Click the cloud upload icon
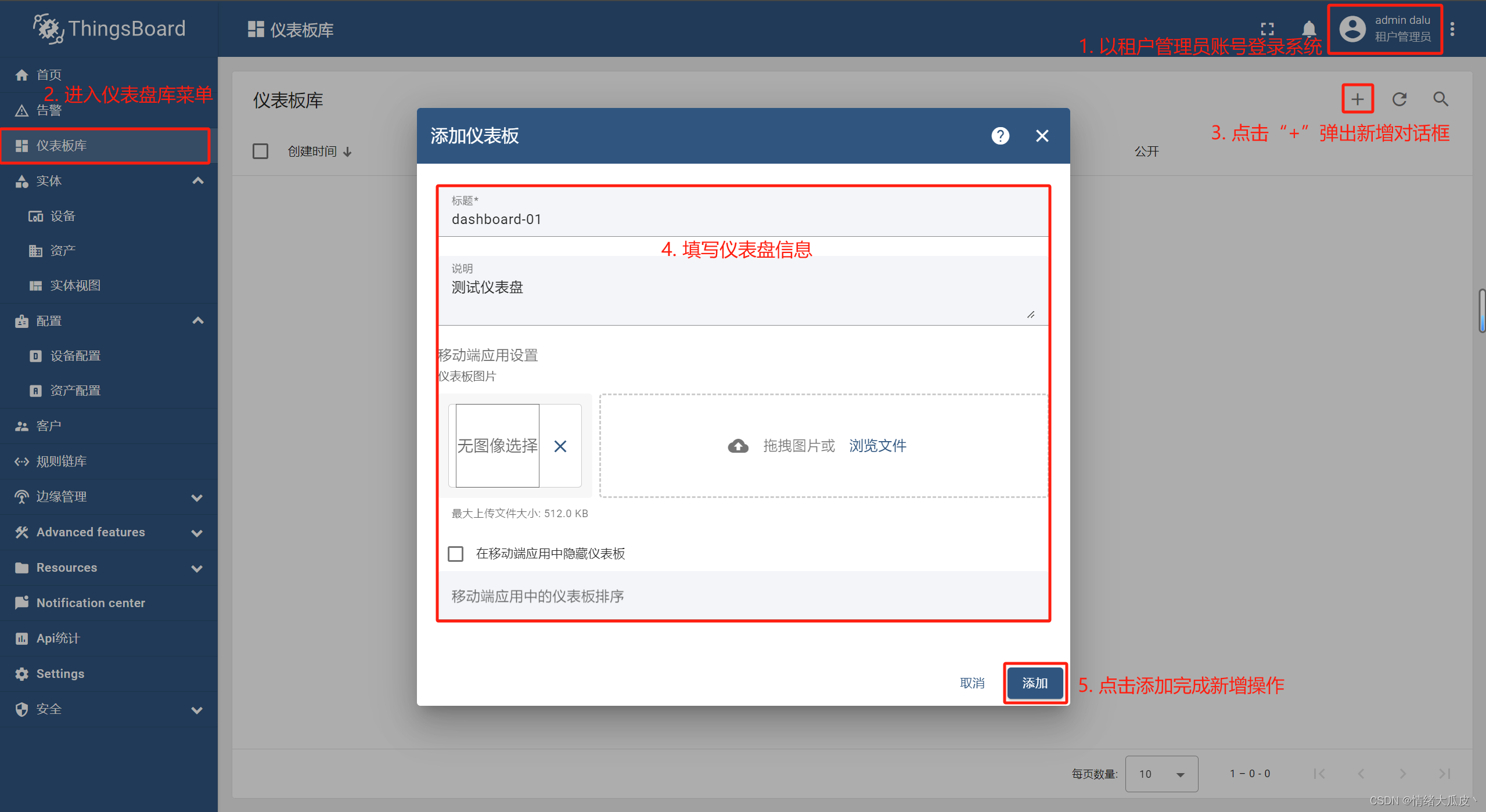 point(738,446)
